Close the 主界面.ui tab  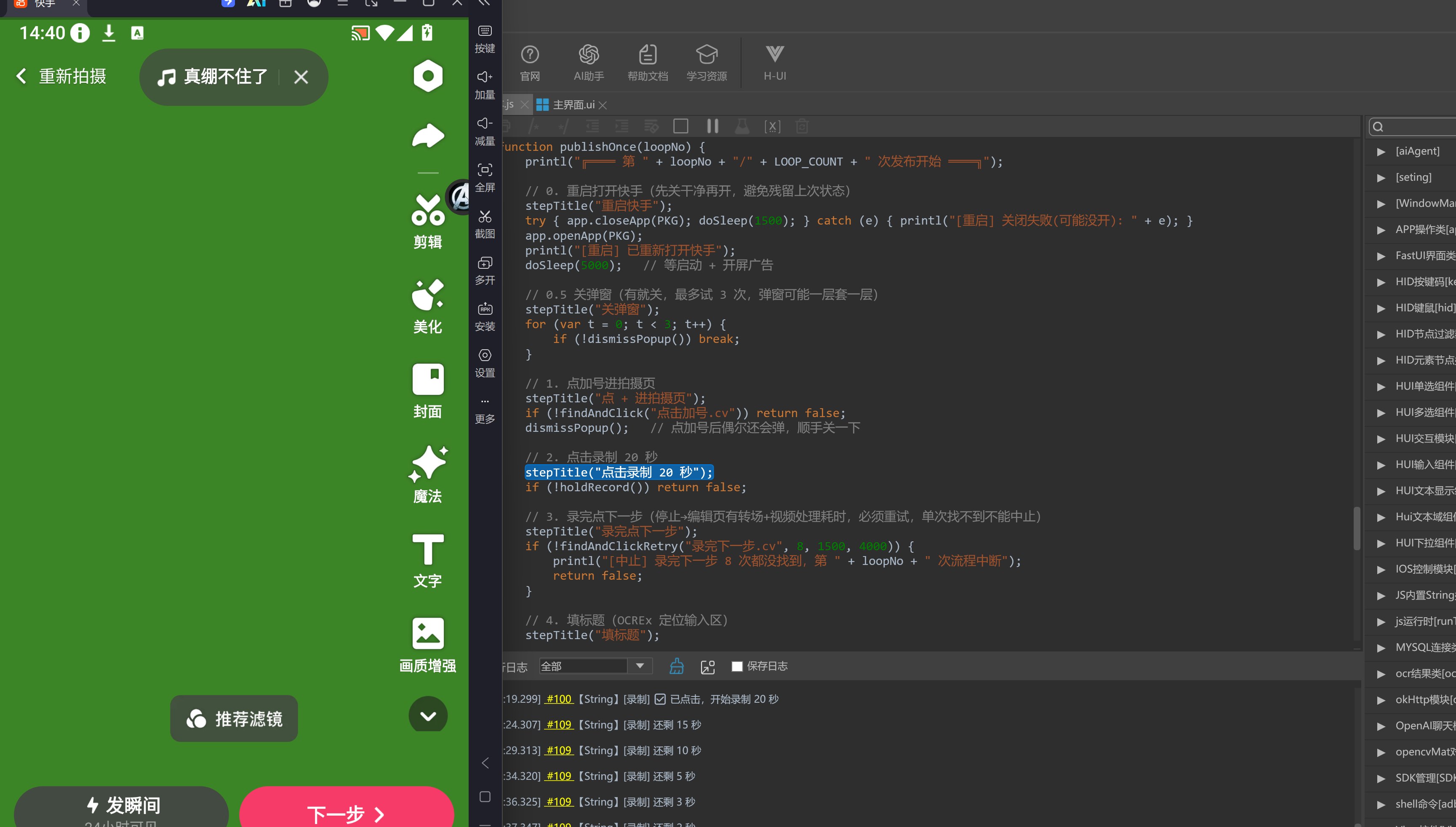(603, 105)
